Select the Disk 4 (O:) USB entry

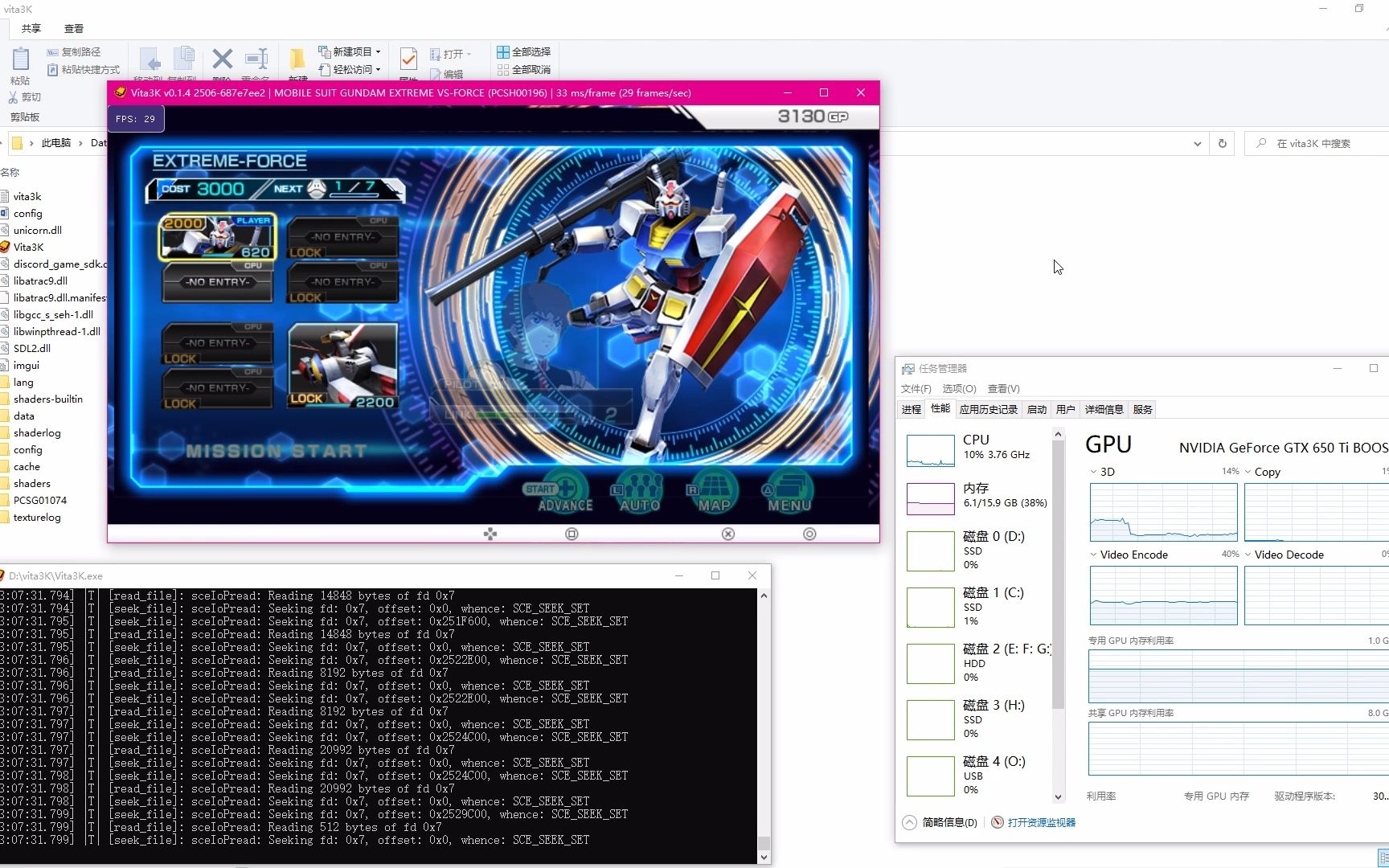977,776
